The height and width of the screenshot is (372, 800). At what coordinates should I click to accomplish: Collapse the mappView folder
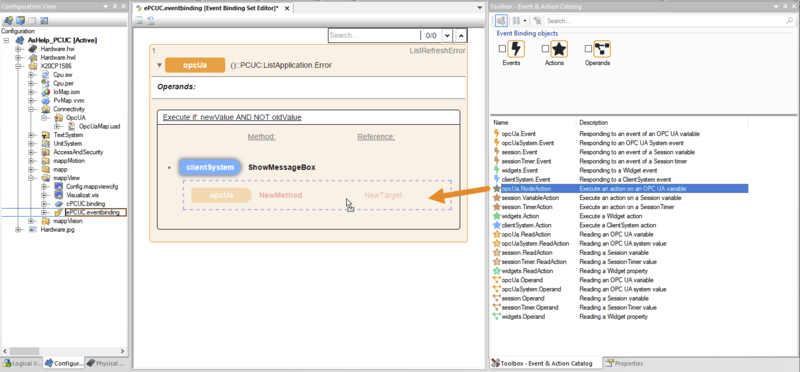point(32,178)
